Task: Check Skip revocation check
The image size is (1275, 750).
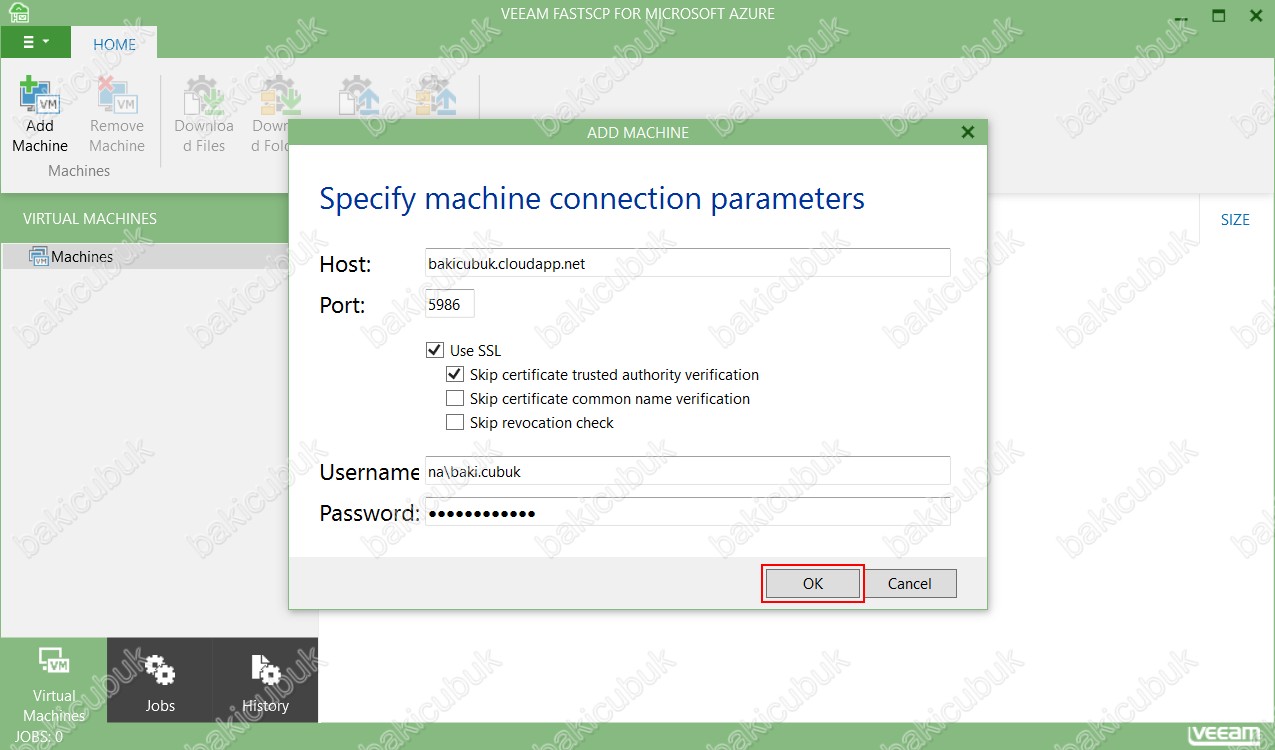Action: click(x=454, y=423)
